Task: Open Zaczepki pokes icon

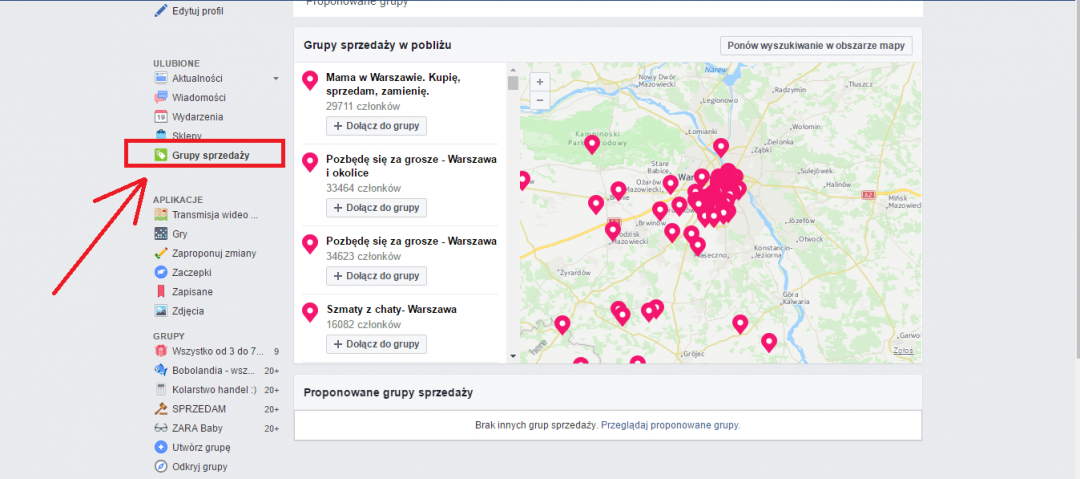Action: coord(160,272)
